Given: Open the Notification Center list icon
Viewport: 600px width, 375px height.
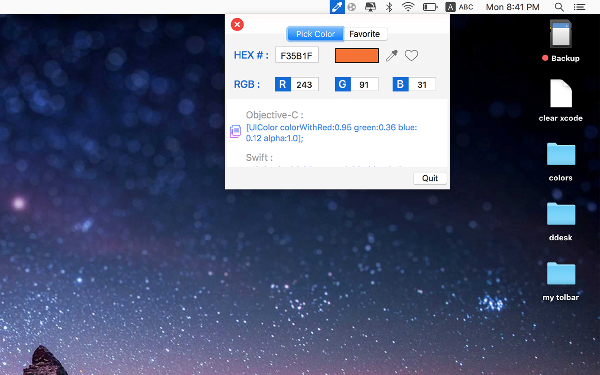Looking at the screenshot, I should tap(579, 7).
